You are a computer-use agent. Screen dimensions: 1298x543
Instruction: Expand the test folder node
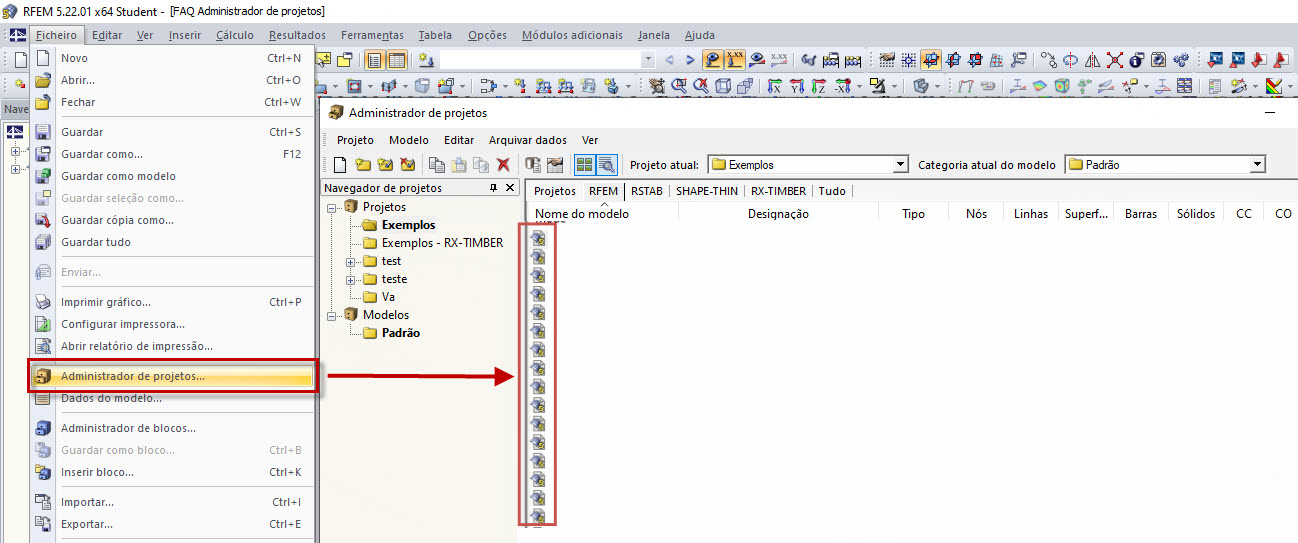350,261
